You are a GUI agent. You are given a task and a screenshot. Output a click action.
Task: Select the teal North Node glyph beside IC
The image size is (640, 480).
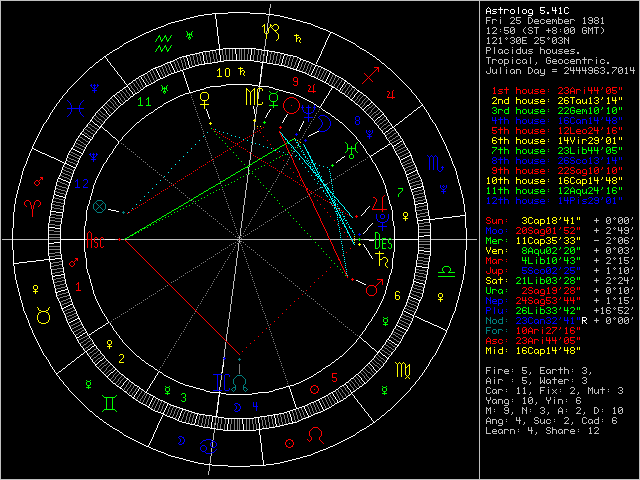240,383
